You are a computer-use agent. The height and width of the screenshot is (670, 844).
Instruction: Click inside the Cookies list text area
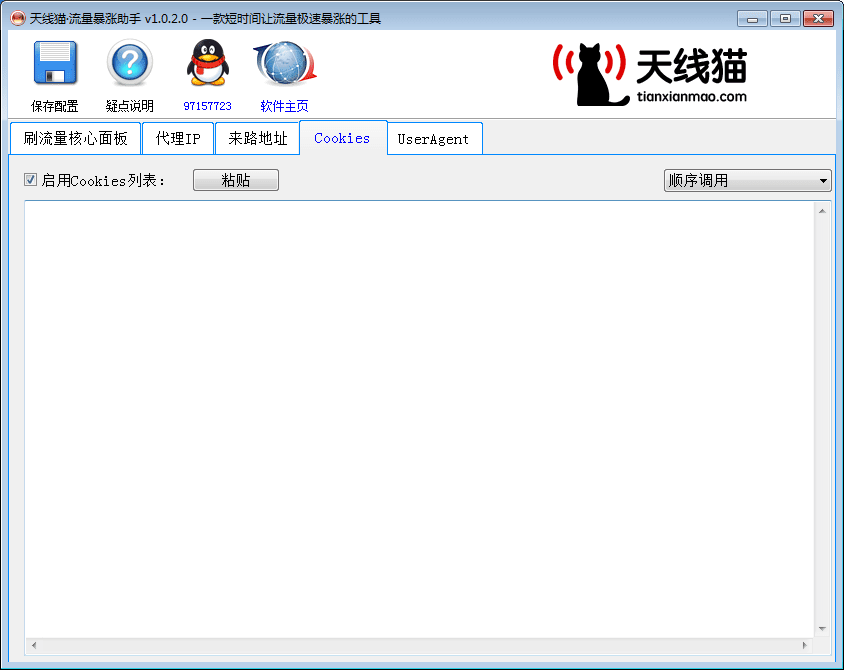click(419, 419)
